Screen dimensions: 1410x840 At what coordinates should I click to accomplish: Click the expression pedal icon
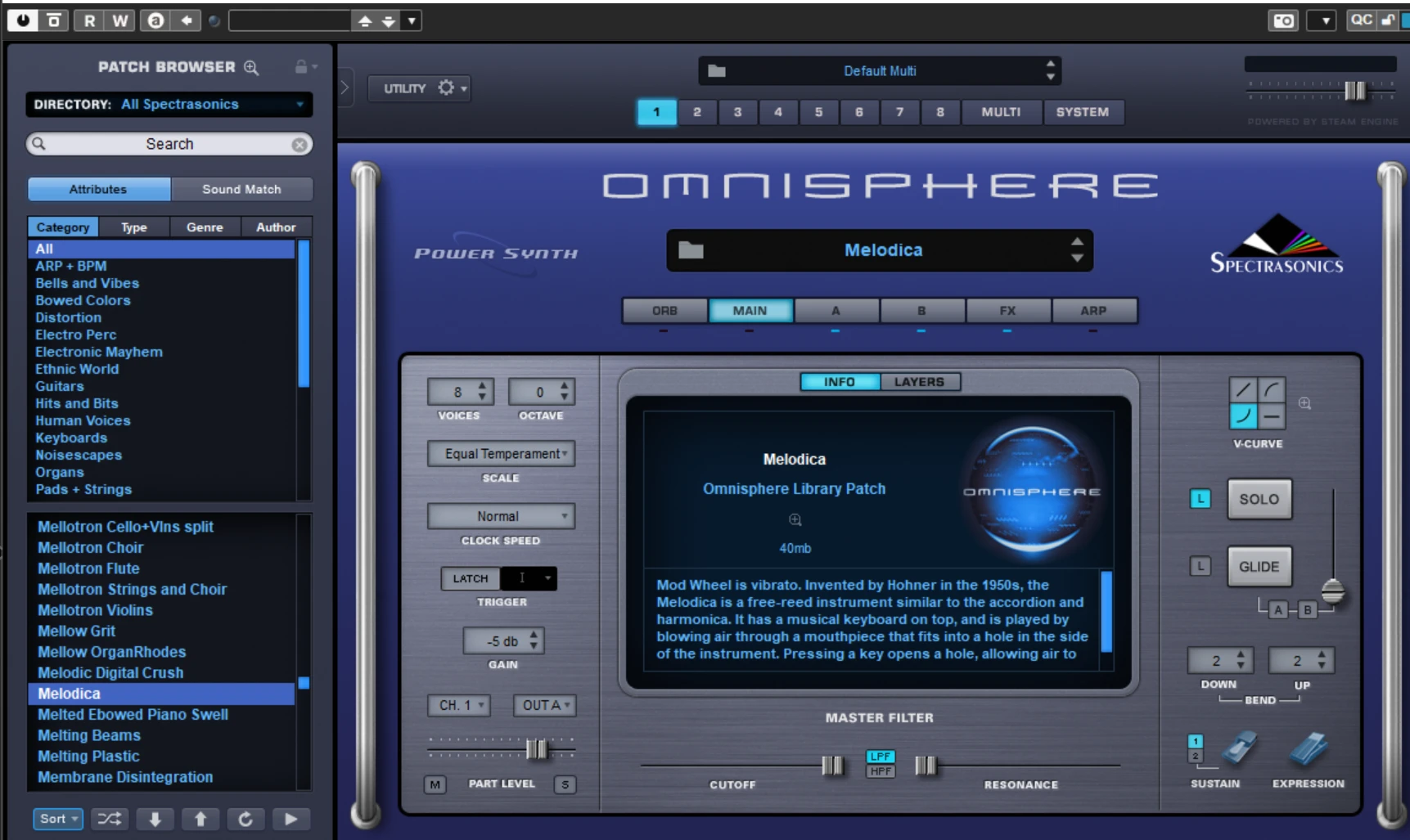[1309, 748]
